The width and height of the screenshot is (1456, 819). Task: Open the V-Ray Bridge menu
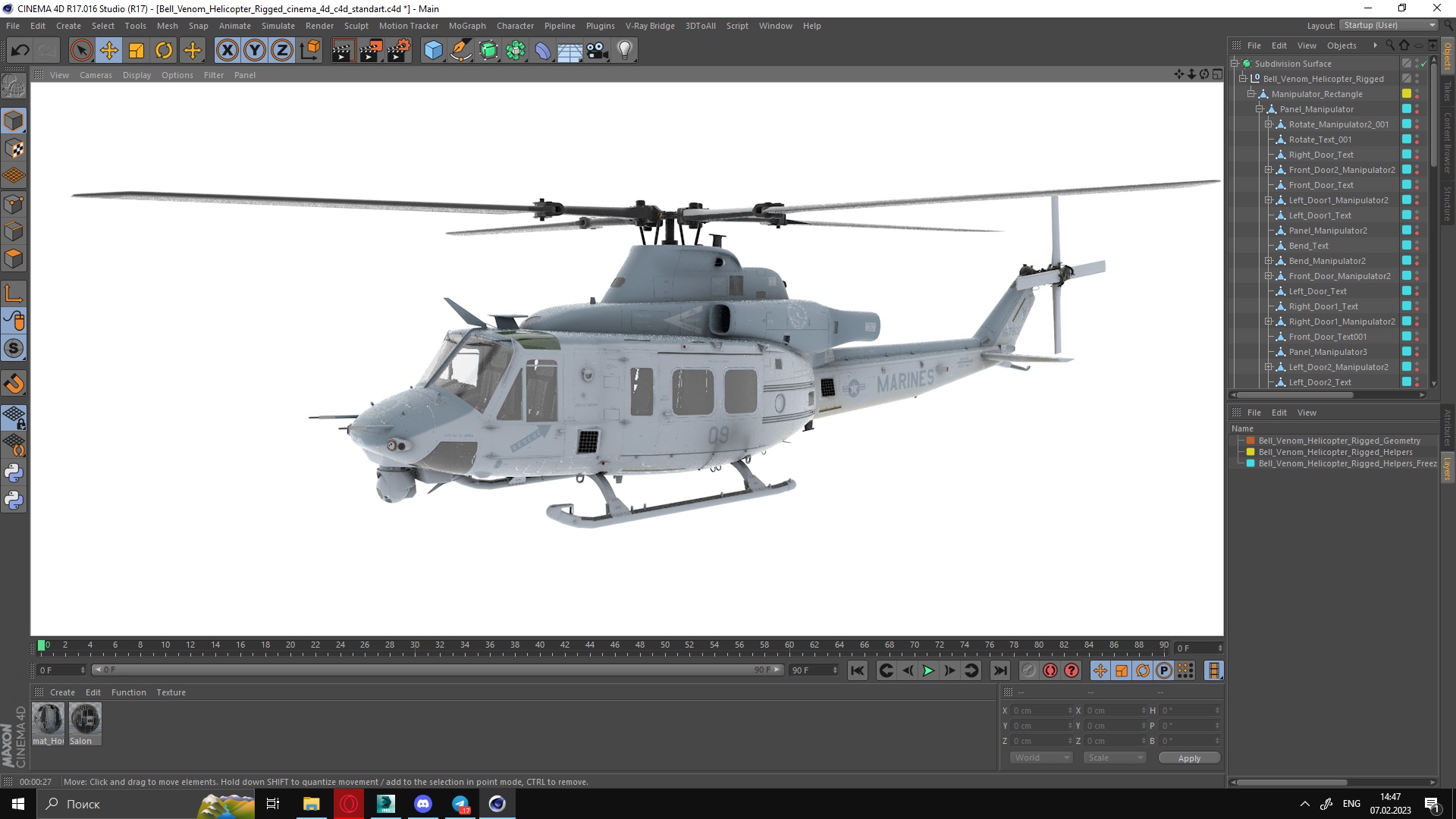coord(650,26)
